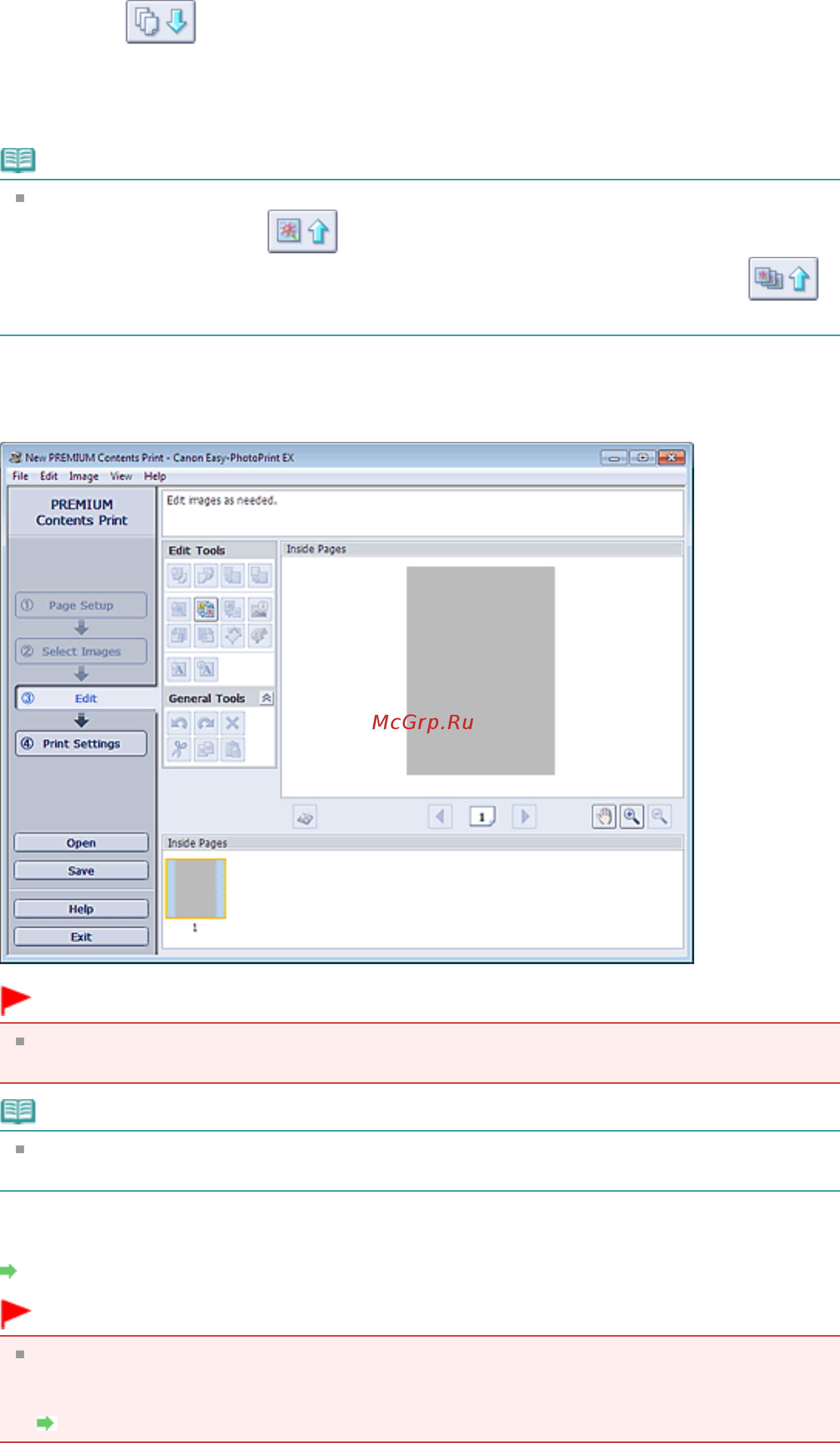Click the Redo icon

point(206,723)
